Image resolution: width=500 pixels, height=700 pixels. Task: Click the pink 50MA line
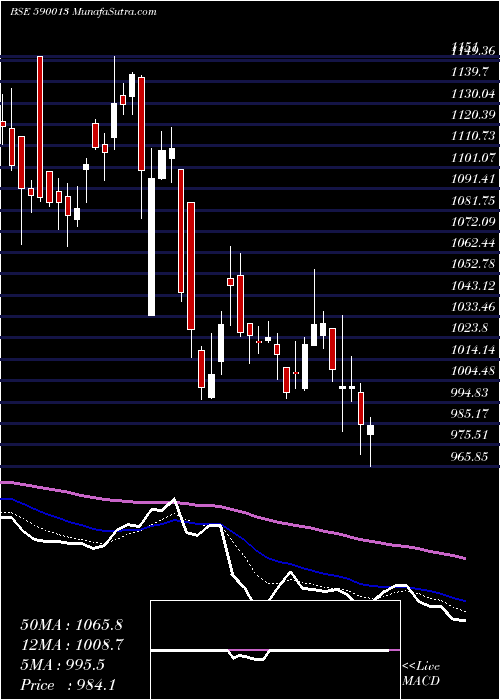click(232, 508)
